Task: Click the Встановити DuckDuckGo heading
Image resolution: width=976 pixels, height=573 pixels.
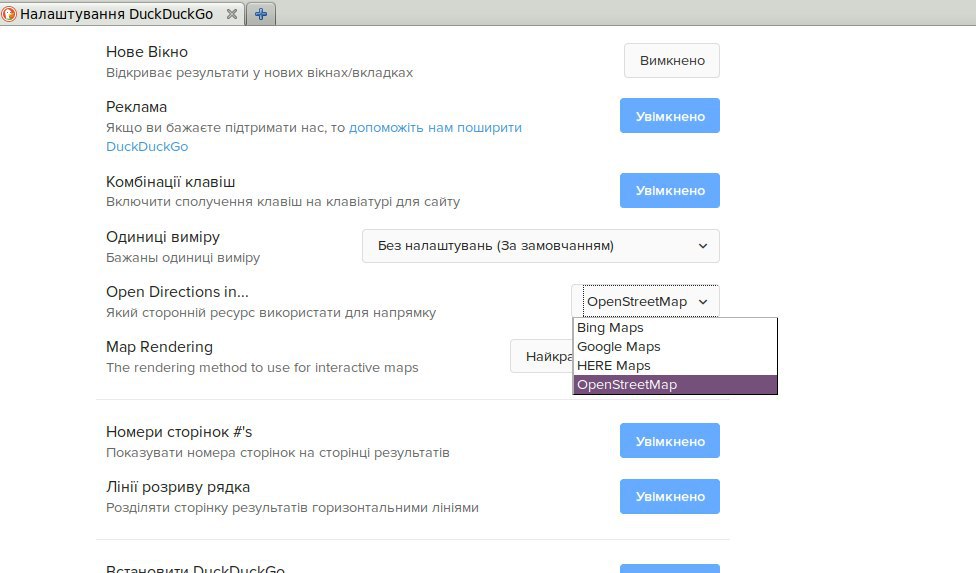Action: coord(195,569)
